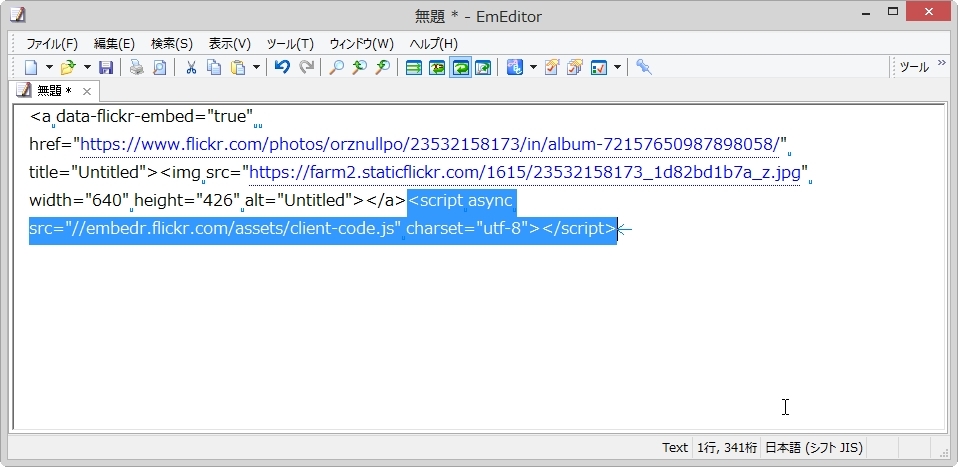The height and width of the screenshot is (467, 958).
Task: Click Find Previous magnifier icon
Action: pos(382,67)
